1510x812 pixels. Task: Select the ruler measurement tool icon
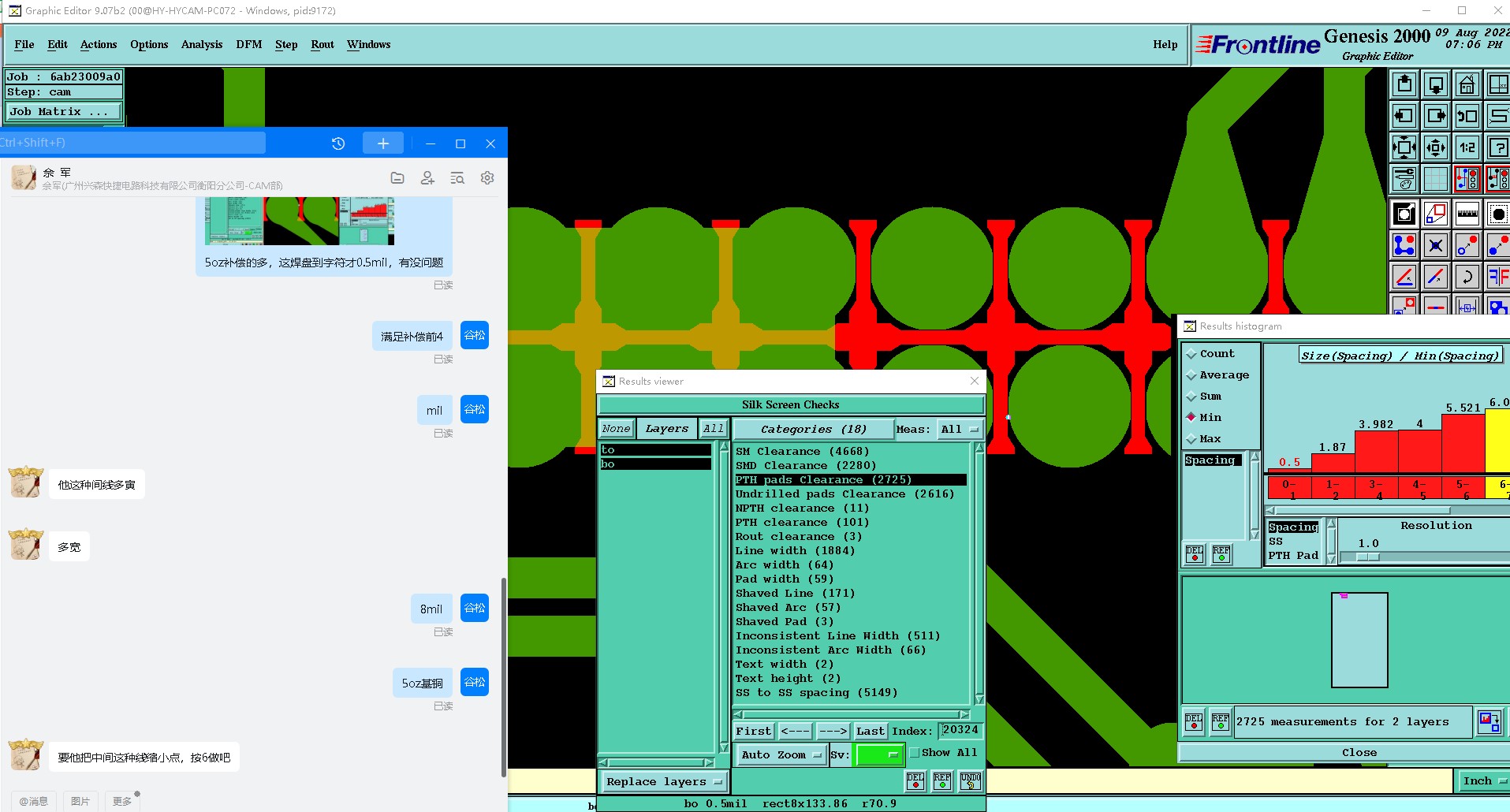pyautogui.click(x=1467, y=214)
